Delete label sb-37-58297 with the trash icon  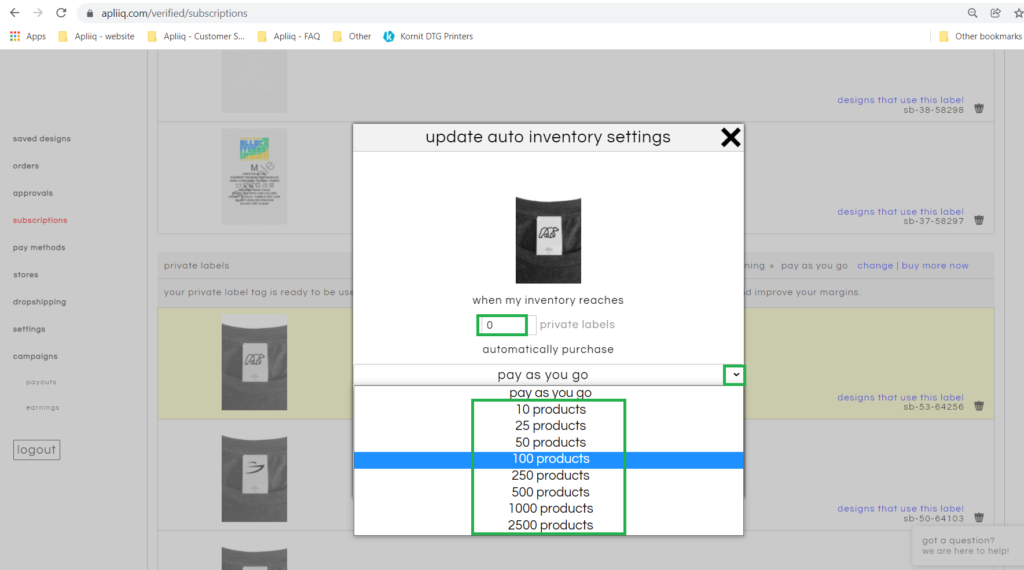(979, 220)
